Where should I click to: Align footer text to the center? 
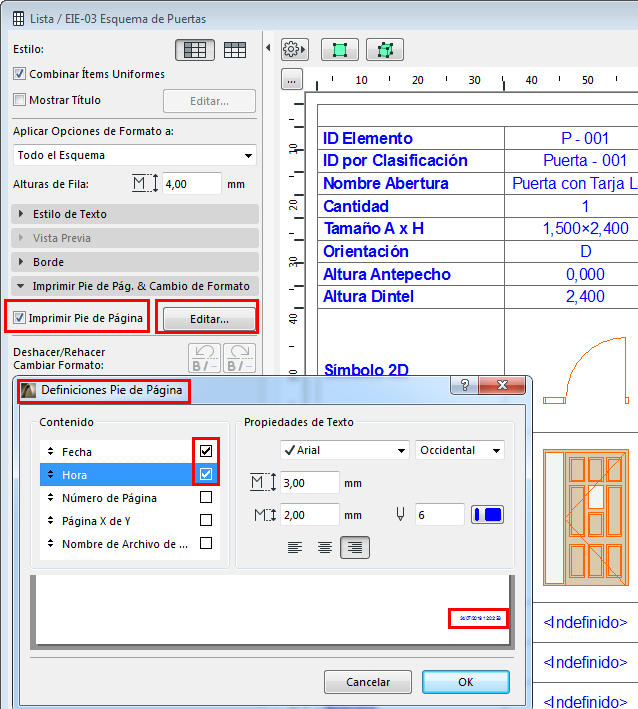pyautogui.click(x=325, y=548)
